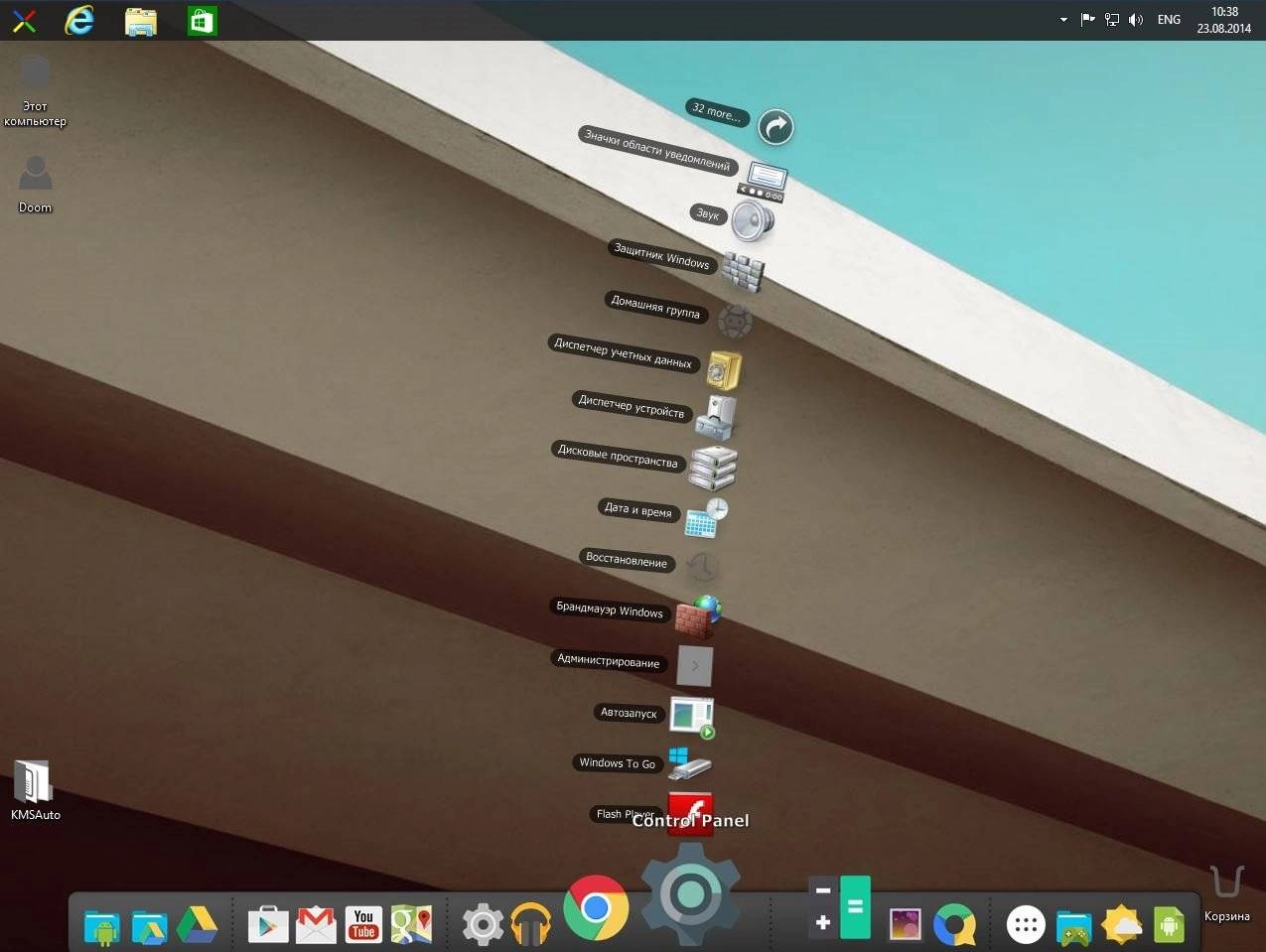Open Google Drive triangle icon in dock
The height and width of the screenshot is (952, 1266).
[197, 924]
